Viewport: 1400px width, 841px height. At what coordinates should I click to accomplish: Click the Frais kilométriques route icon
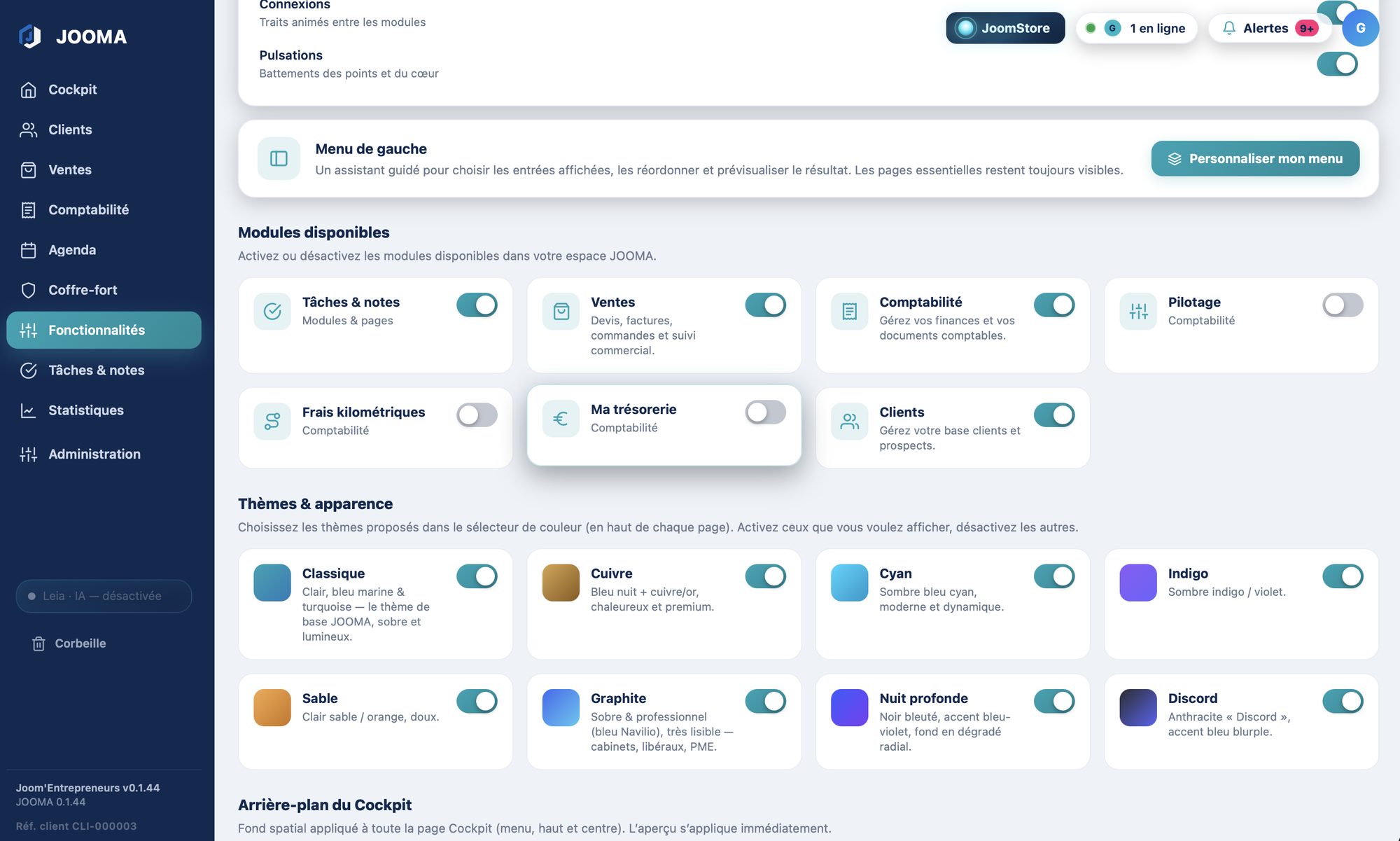click(272, 422)
